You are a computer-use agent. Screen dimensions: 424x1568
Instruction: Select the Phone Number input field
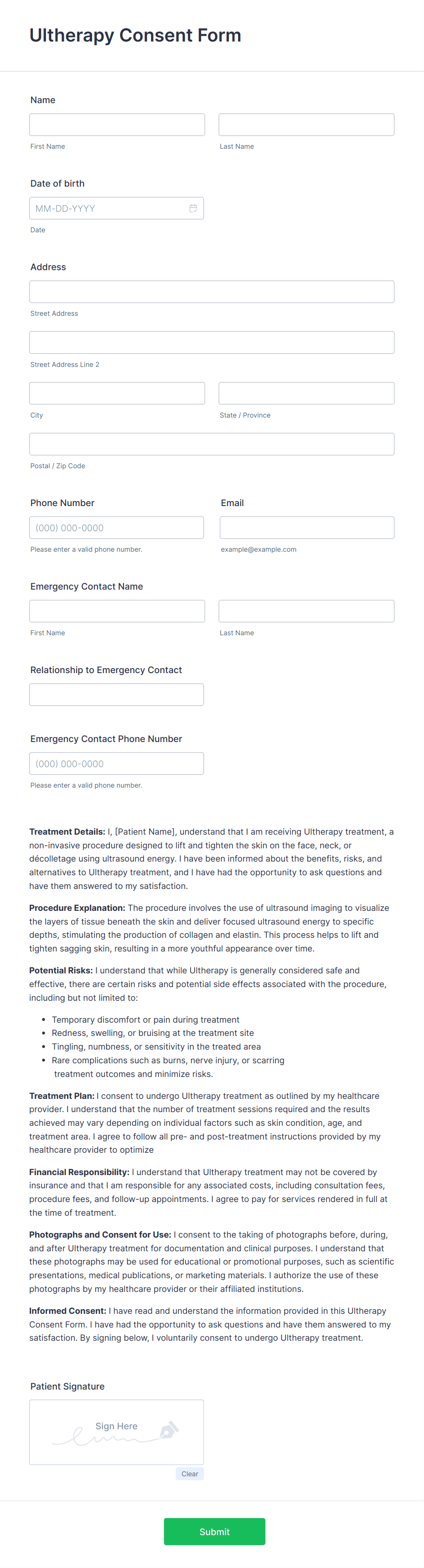tap(117, 527)
